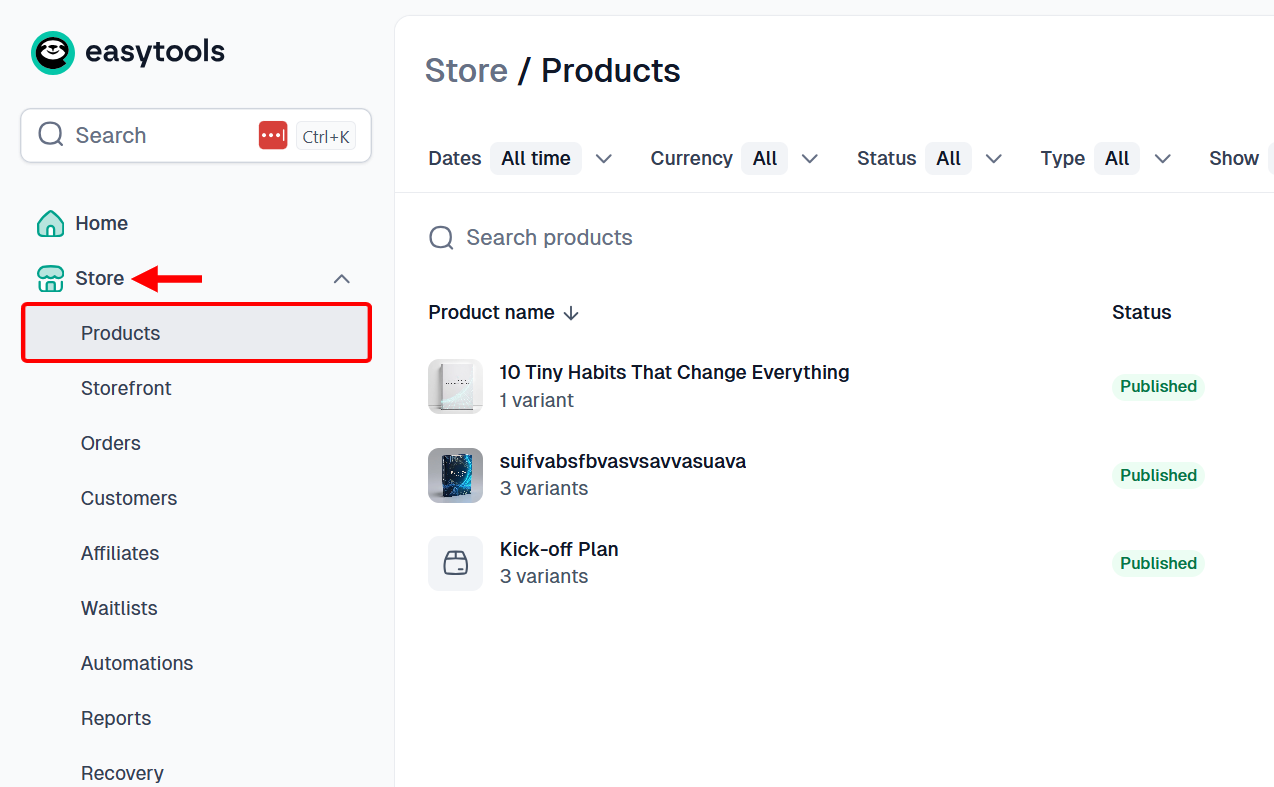Click the sort arrow next to Product name
The height and width of the screenshot is (787, 1274).
tap(571, 313)
